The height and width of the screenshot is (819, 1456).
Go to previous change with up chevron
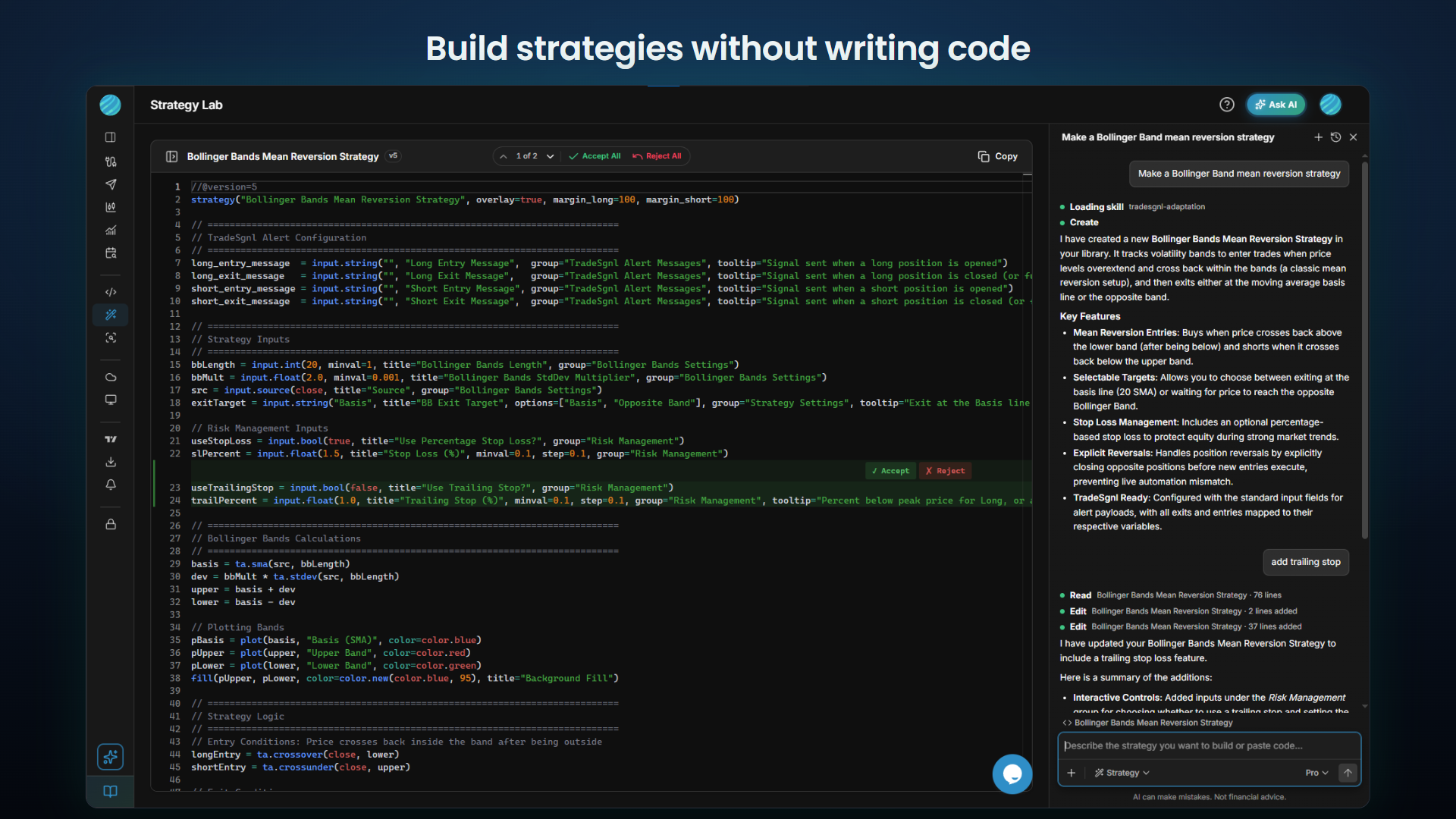[504, 156]
